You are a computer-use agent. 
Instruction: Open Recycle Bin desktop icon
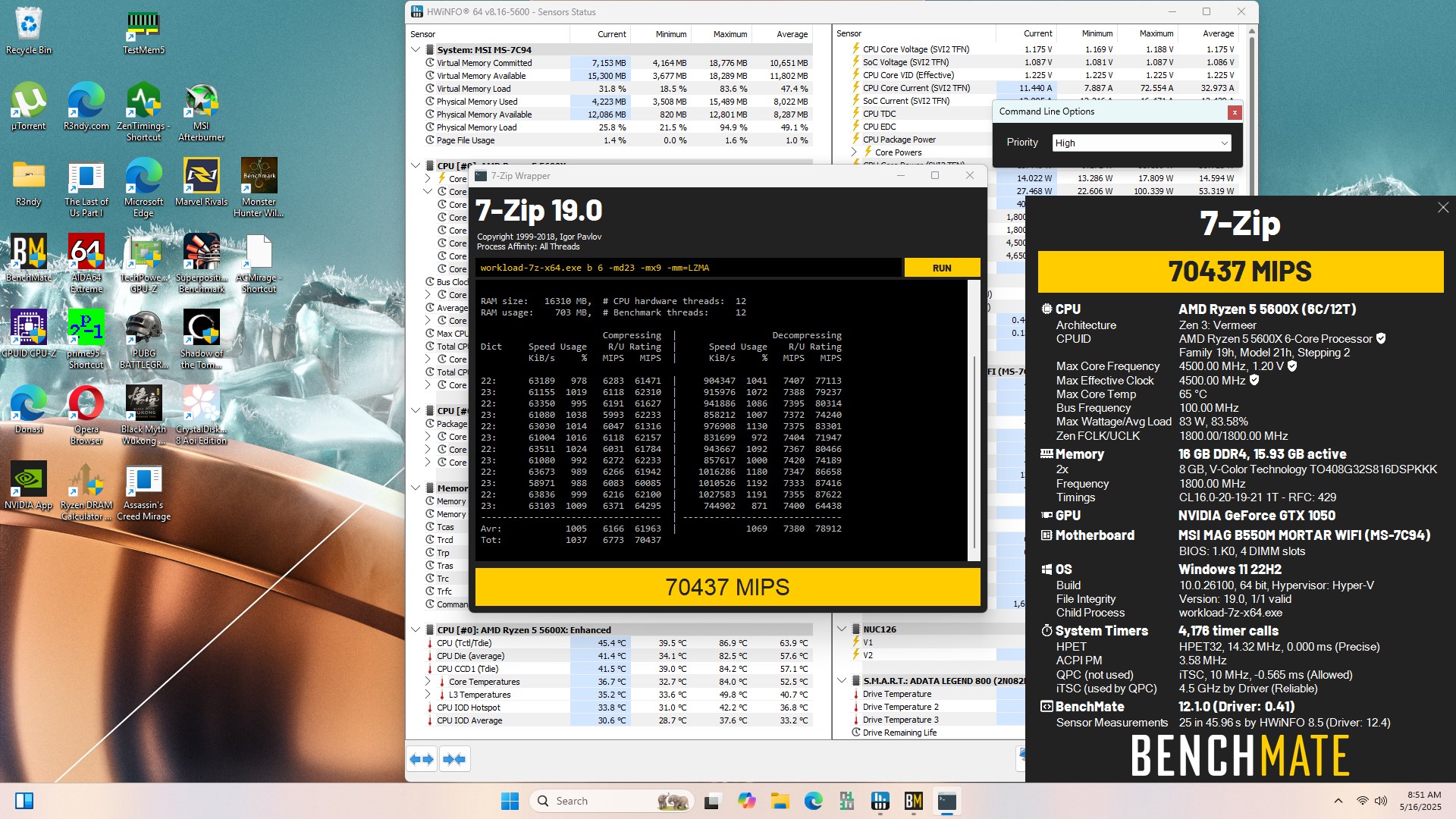(29, 30)
